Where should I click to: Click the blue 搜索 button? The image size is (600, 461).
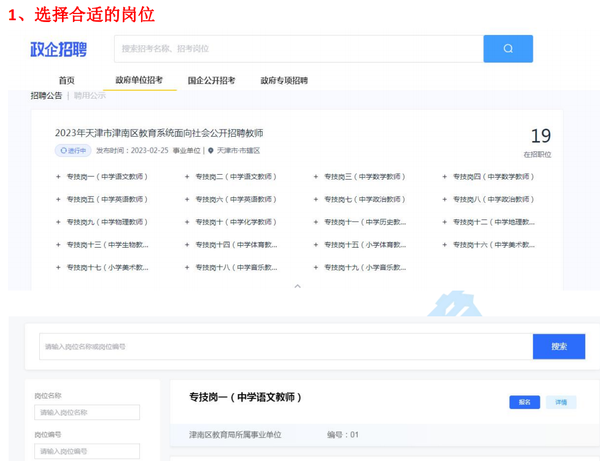pyautogui.click(x=559, y=347)
